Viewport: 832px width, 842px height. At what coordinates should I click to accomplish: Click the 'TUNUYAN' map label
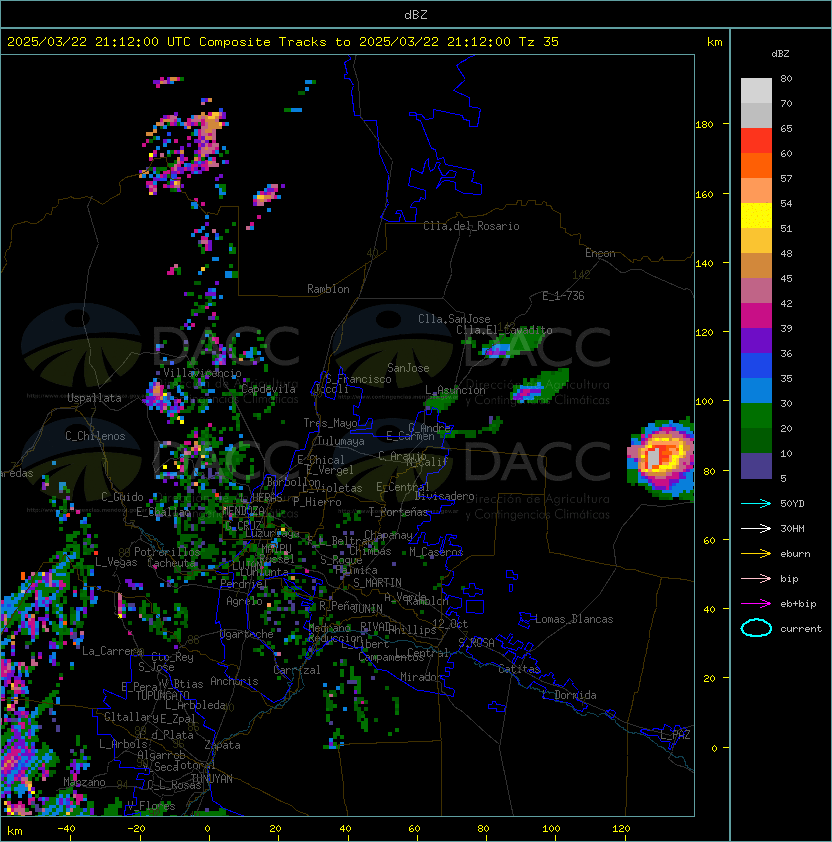click(212, 779)
